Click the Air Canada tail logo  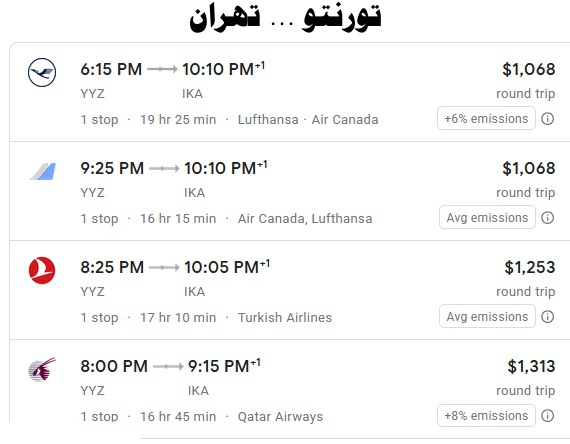coord(43,172)
